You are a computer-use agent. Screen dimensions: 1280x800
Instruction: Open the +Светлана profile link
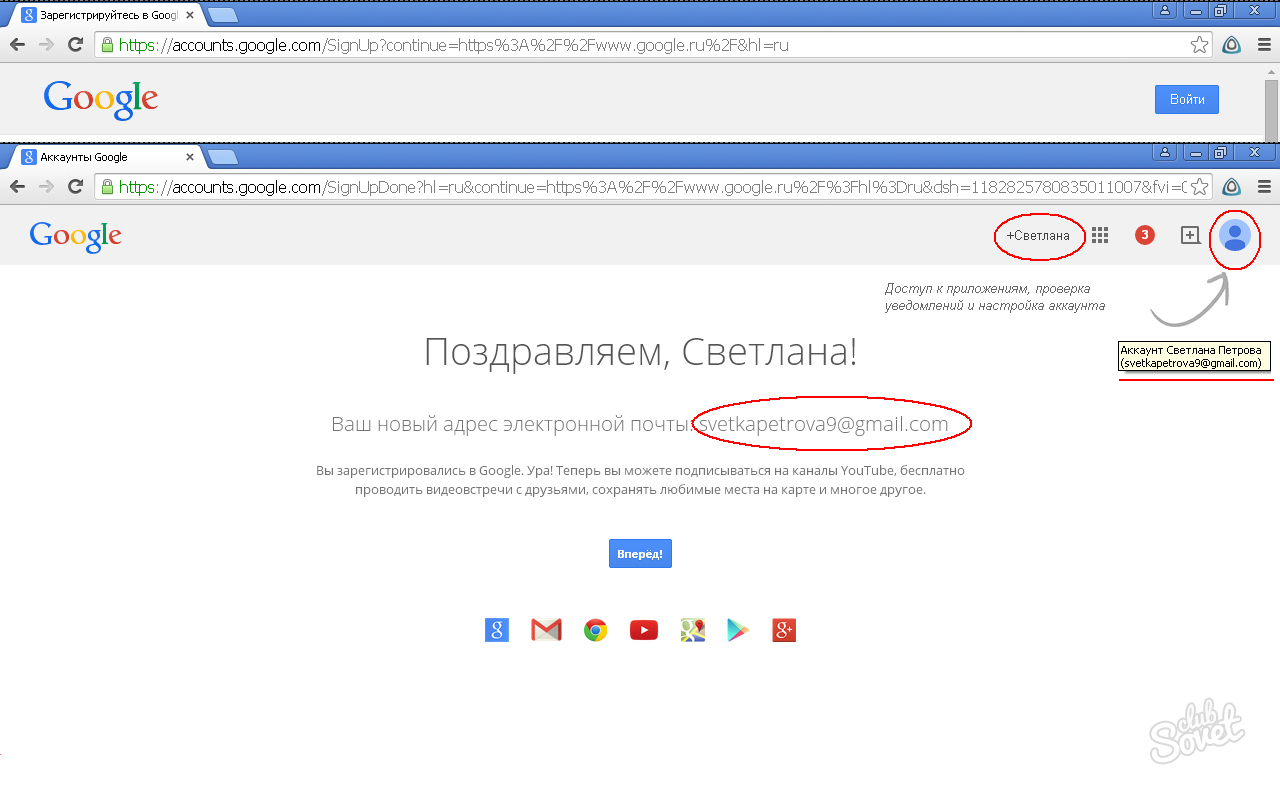1038,236
